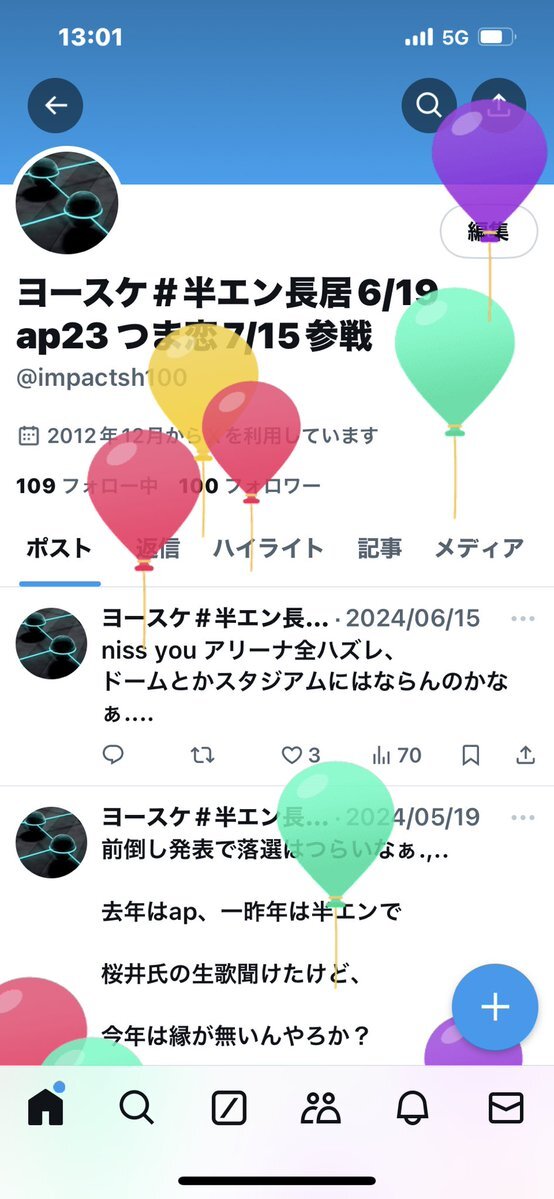
Task: Open more options on 2024/05/19 post
Action: [x=523, y=817]
